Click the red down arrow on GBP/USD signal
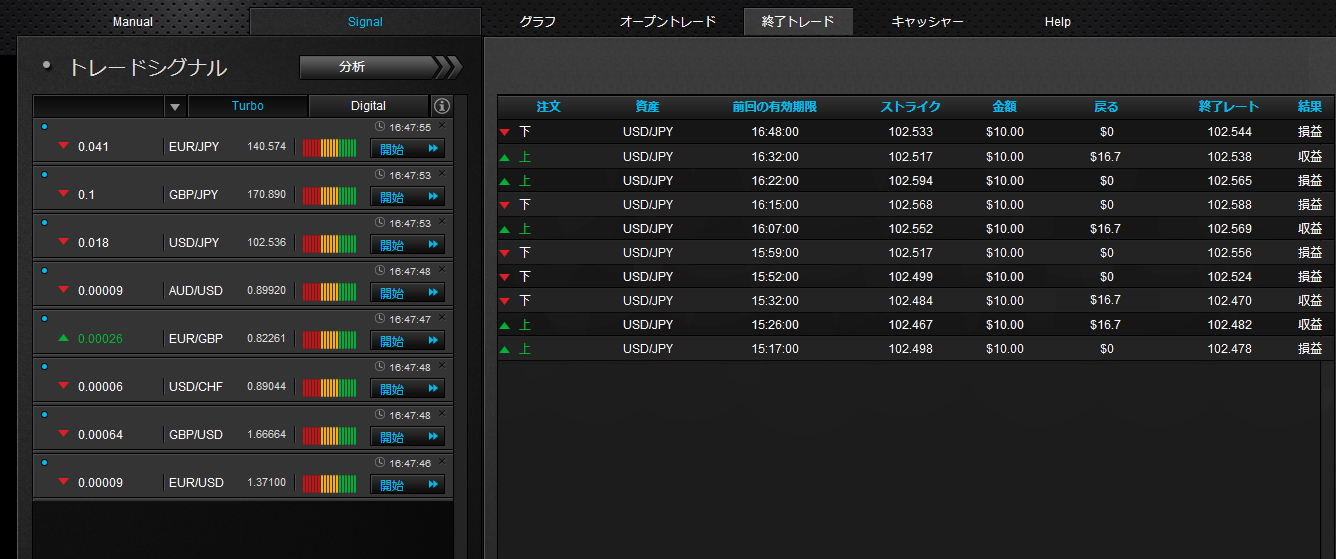Image resolution: width=1336 pixels, height=559 pixels. [x=64, y=434]
